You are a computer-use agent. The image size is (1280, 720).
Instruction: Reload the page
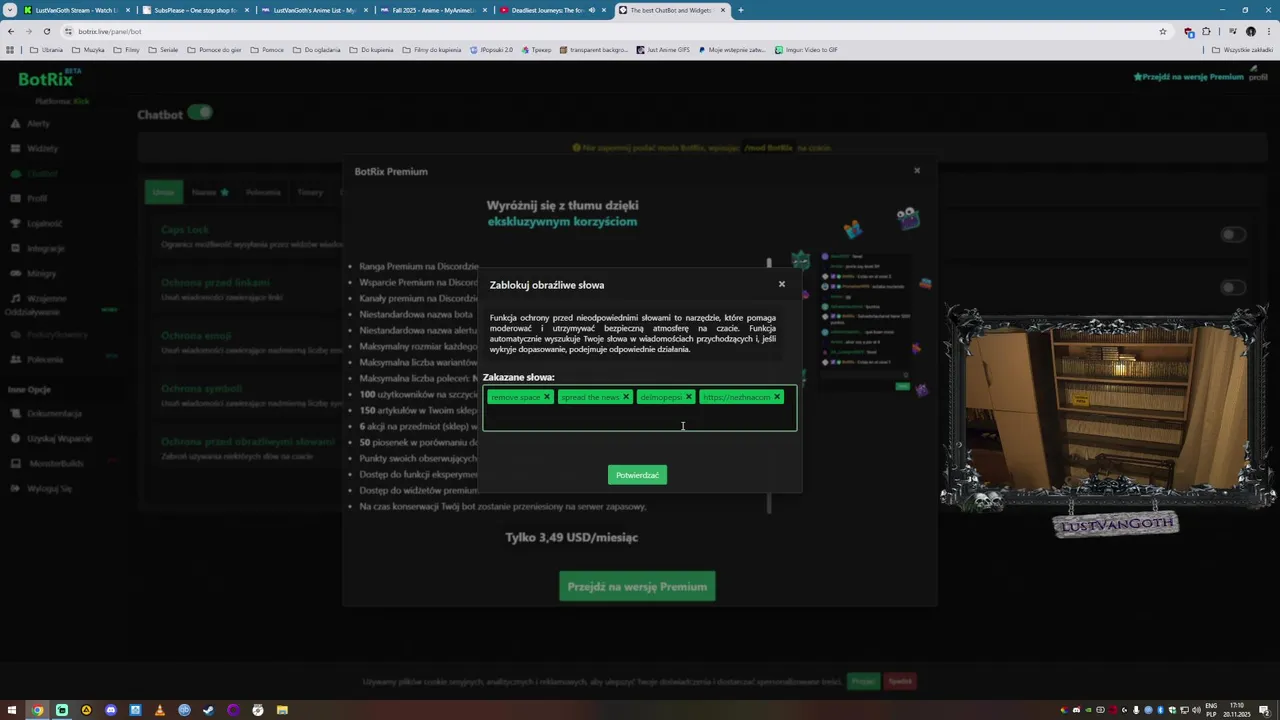point(46,31)
